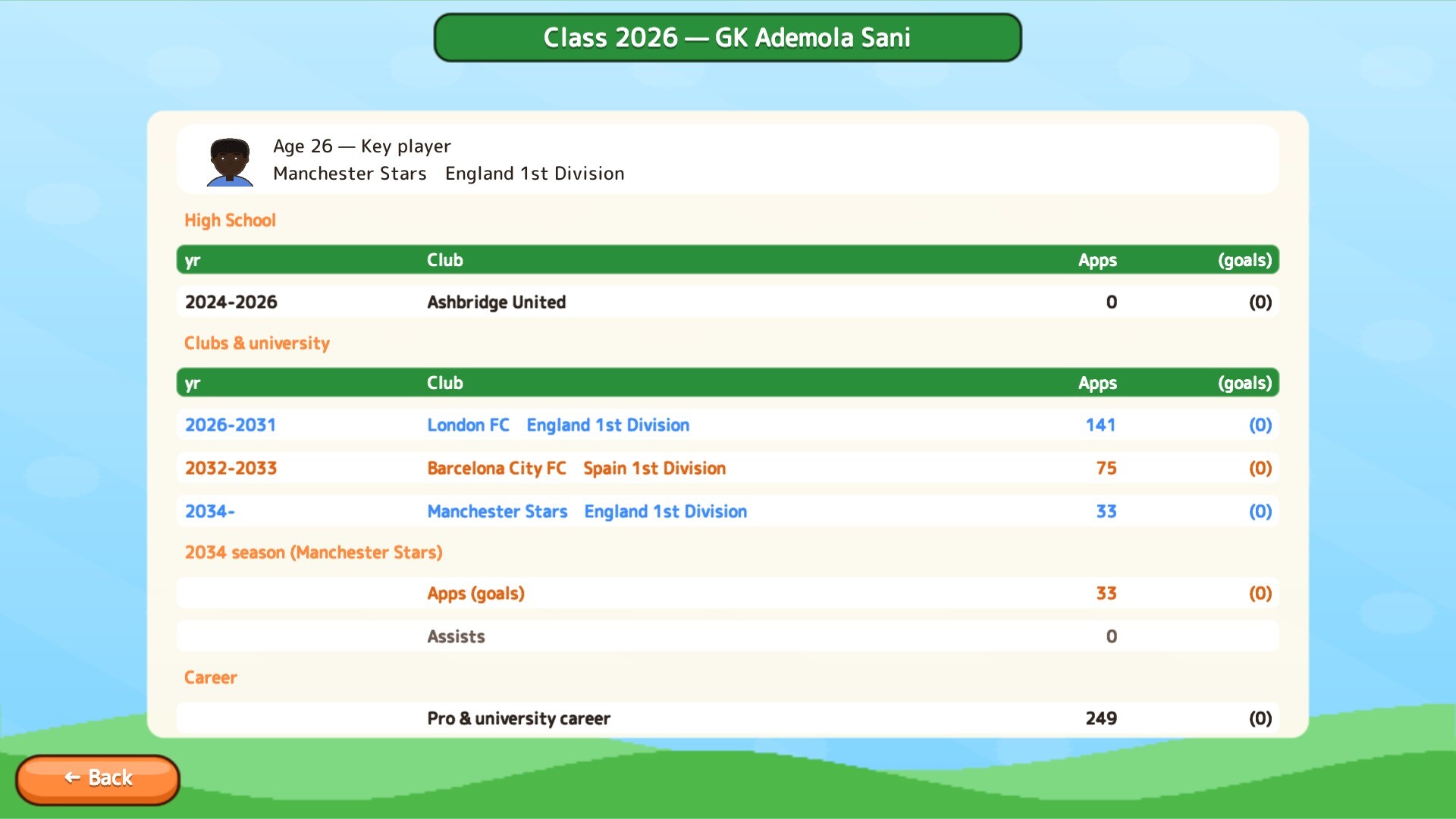1456x819 pixels.
Task: Click the (goals) column header in Clubs & university table
Action: [1245, 383]
